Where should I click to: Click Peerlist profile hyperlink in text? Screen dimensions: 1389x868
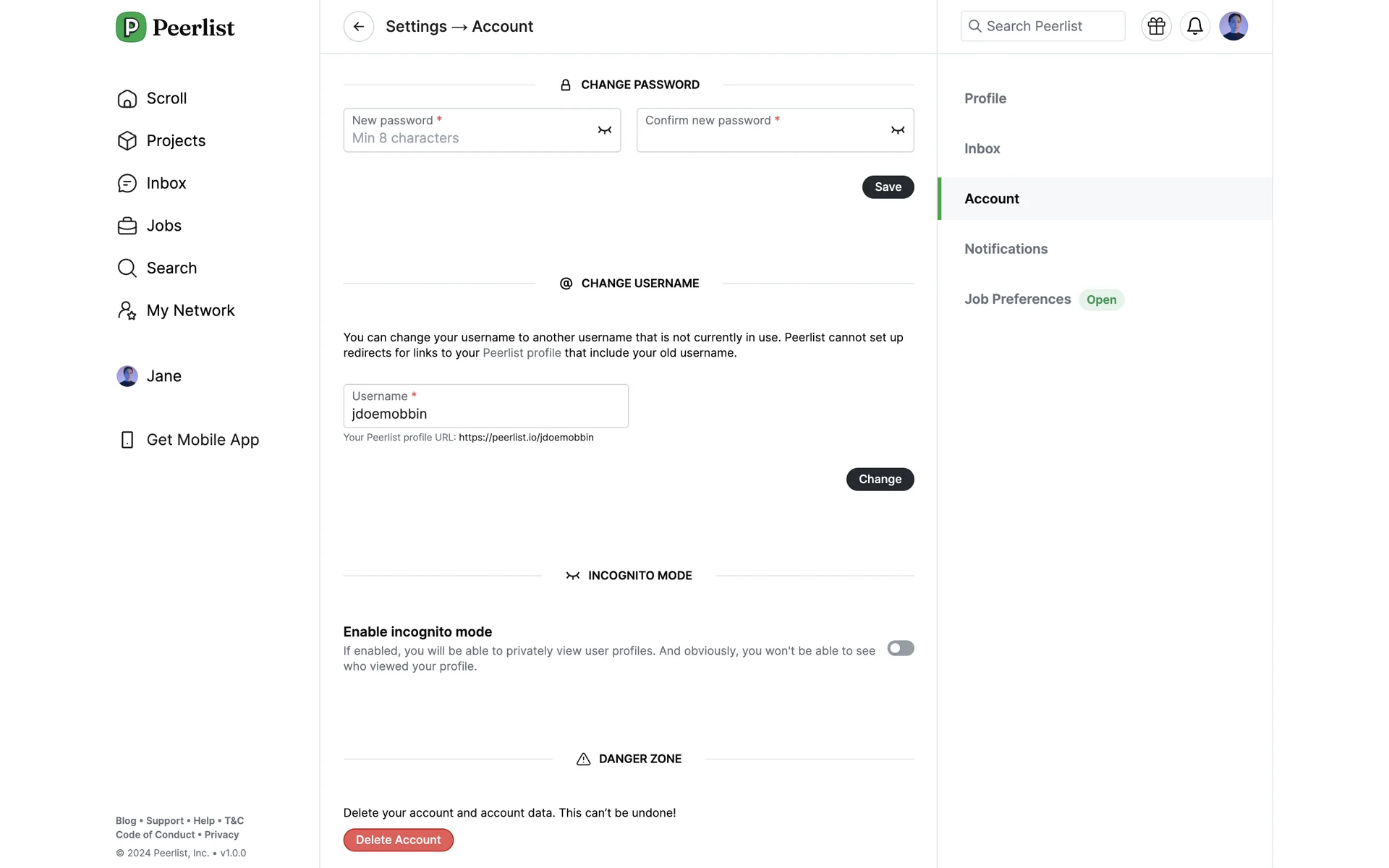522,353
